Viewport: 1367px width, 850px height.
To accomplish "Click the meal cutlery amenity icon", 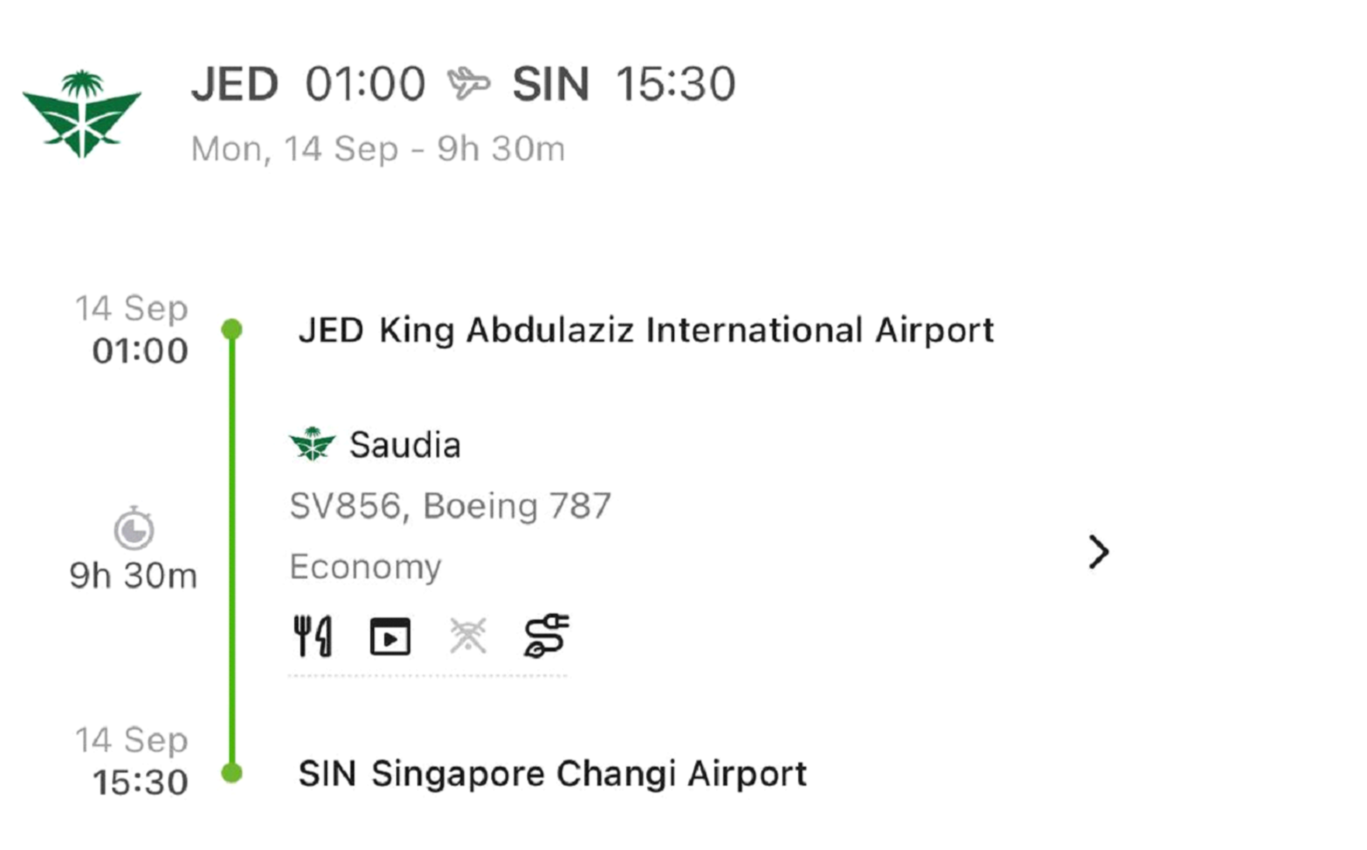I will click(312, 636).
